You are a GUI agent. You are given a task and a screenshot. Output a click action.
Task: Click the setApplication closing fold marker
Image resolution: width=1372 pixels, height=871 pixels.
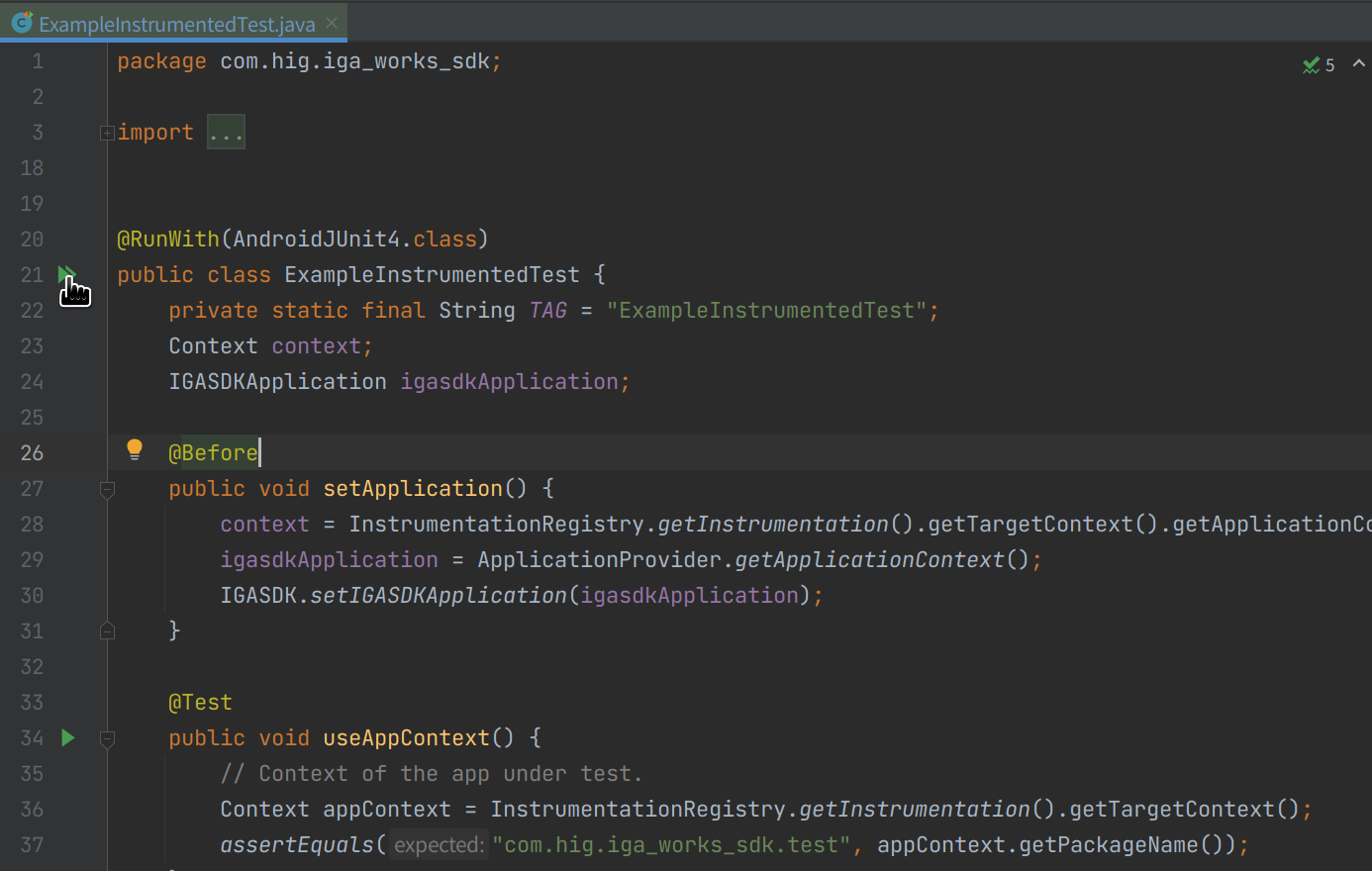click(107, 630)
